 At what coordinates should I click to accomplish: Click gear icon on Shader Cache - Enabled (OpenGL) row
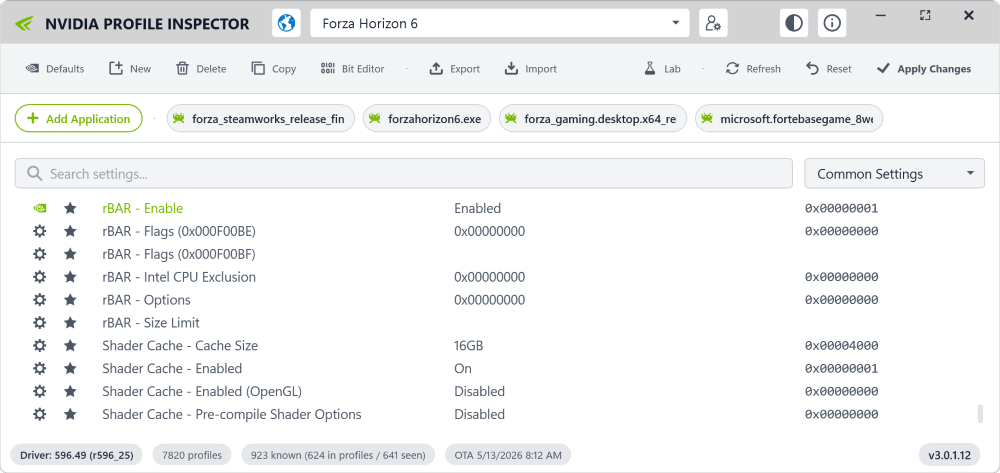(40, 391)
